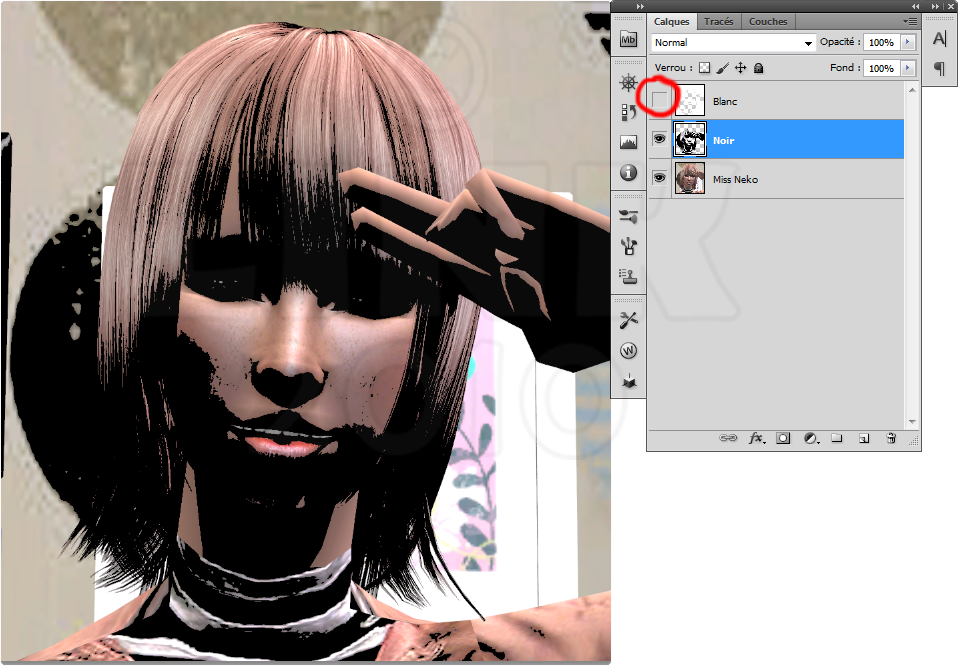The image size is (958, 666).
Task: Expand the Fond fill slider arrow
Action: (x=908, y=68)
